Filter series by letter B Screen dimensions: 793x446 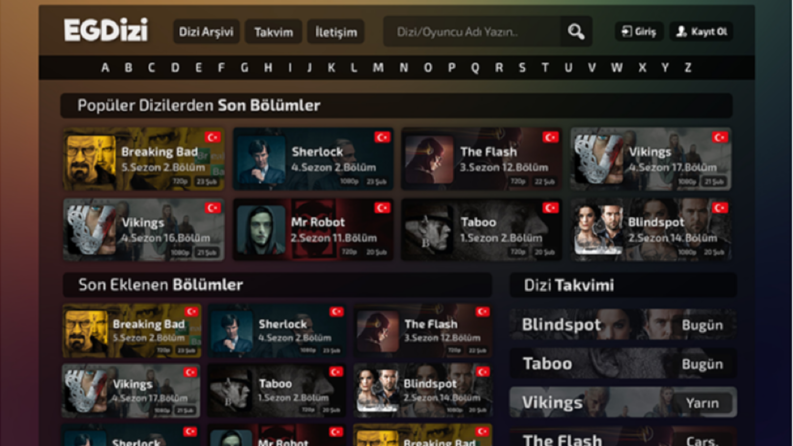click(128, 68)
